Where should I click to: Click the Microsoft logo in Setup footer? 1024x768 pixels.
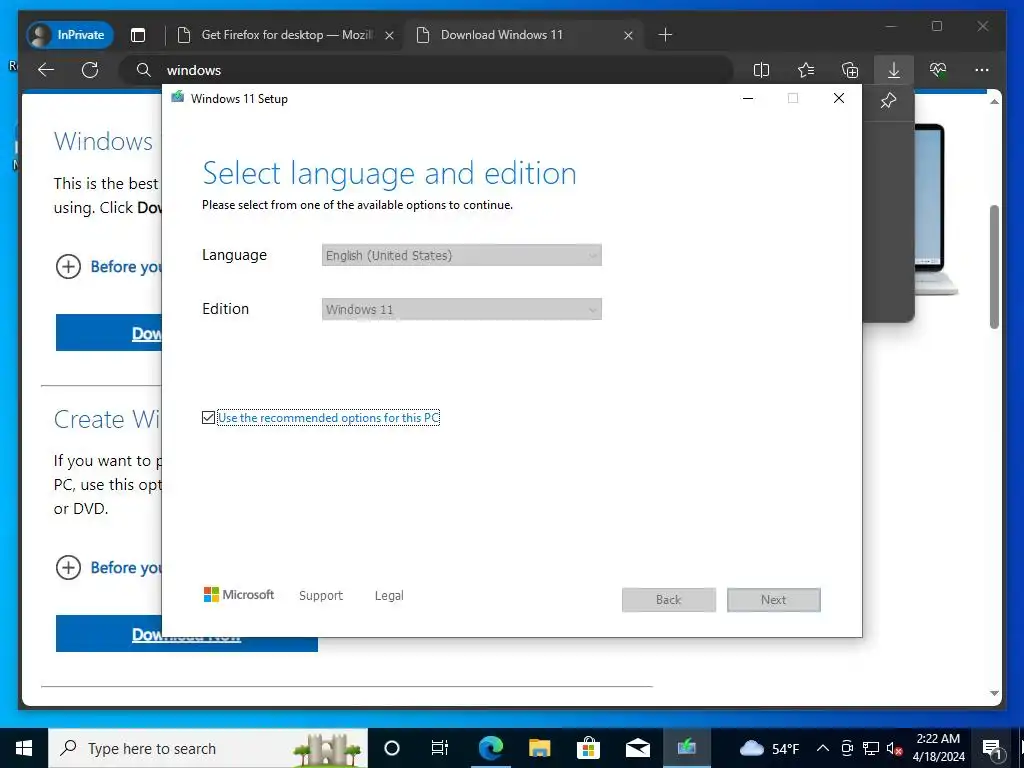(239, 594)
